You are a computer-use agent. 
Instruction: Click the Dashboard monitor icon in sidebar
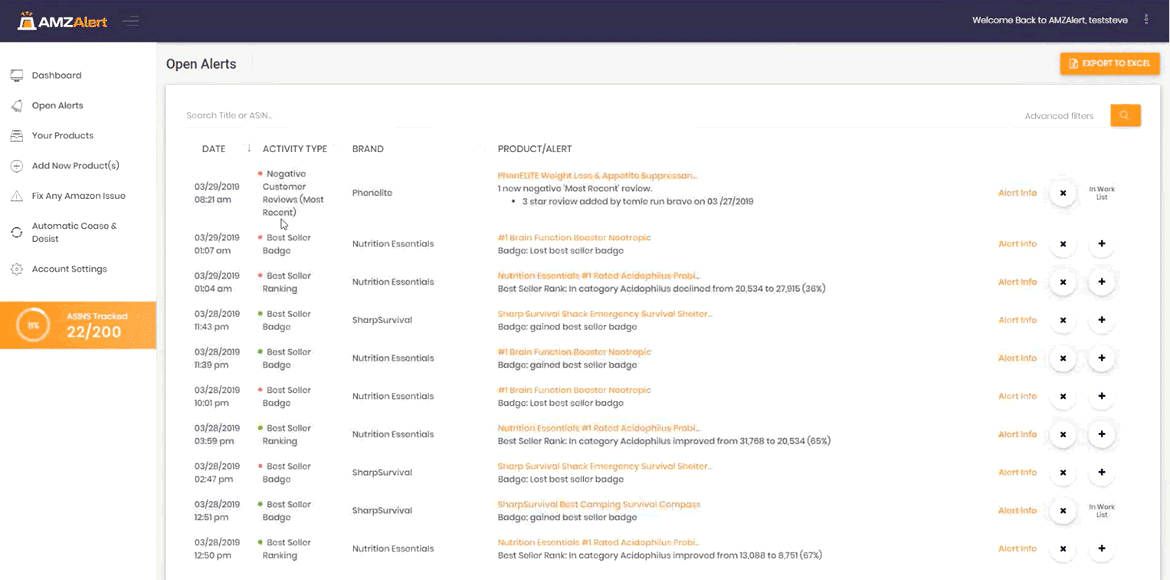pyautogui.click(x=17, y=76)
